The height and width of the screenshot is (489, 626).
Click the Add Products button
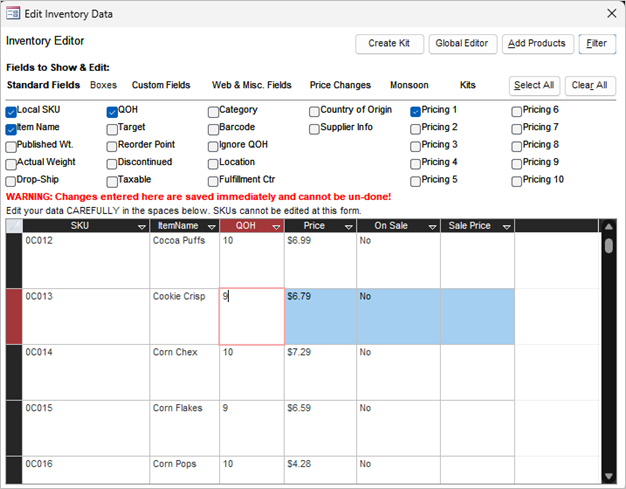pyautogui.click(x=537, y=44)
